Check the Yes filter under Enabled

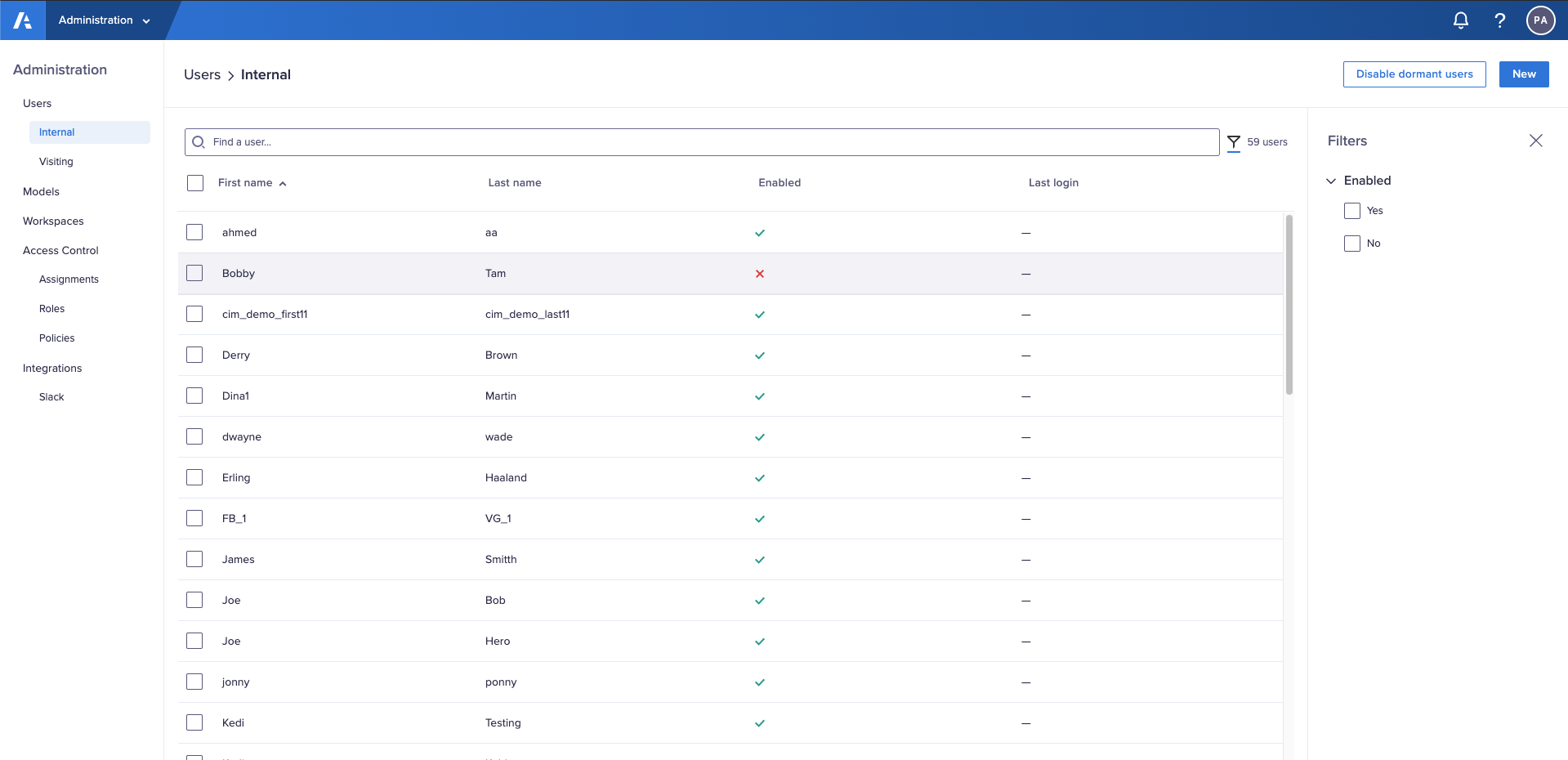[1351, 210]
